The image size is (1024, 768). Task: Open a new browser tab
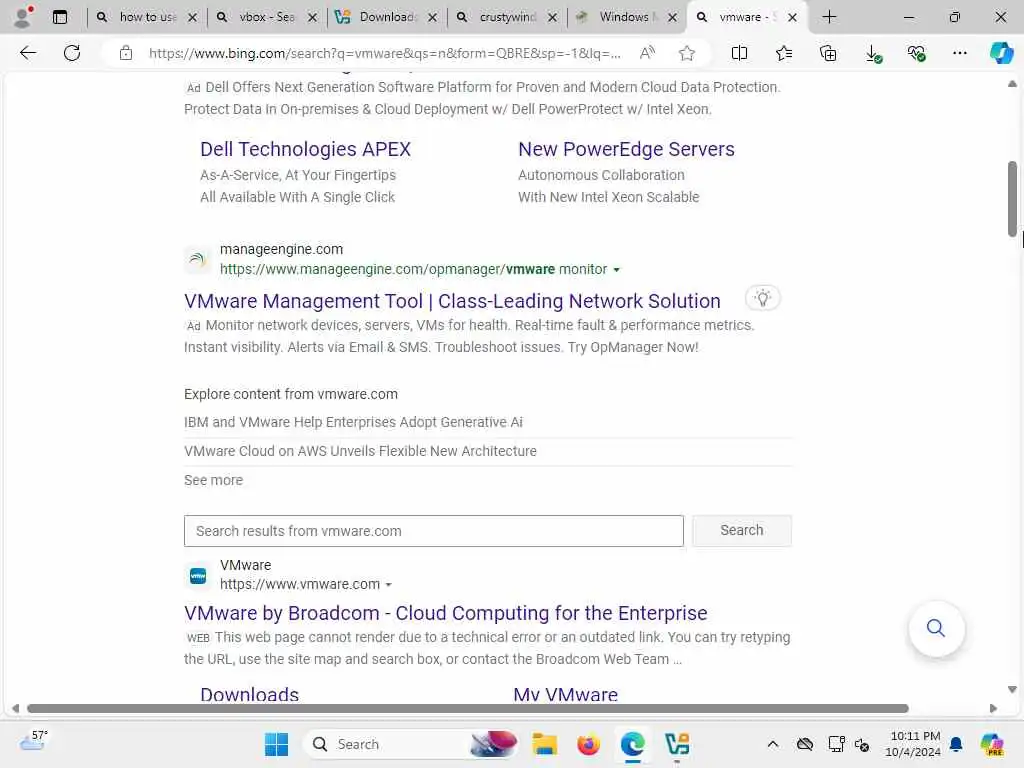coord(829,17)
